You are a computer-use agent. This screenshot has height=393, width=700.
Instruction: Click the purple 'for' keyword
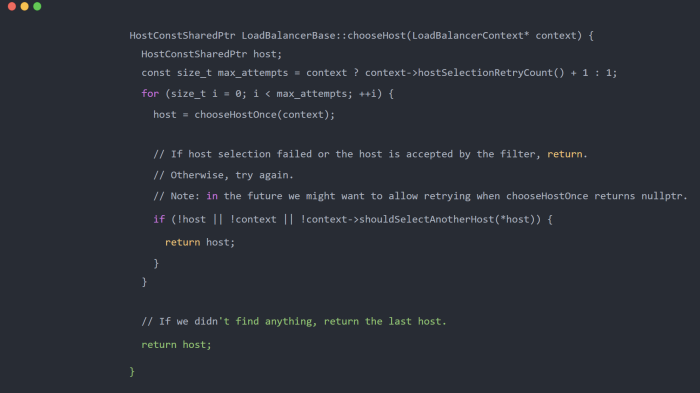[150, 94]
